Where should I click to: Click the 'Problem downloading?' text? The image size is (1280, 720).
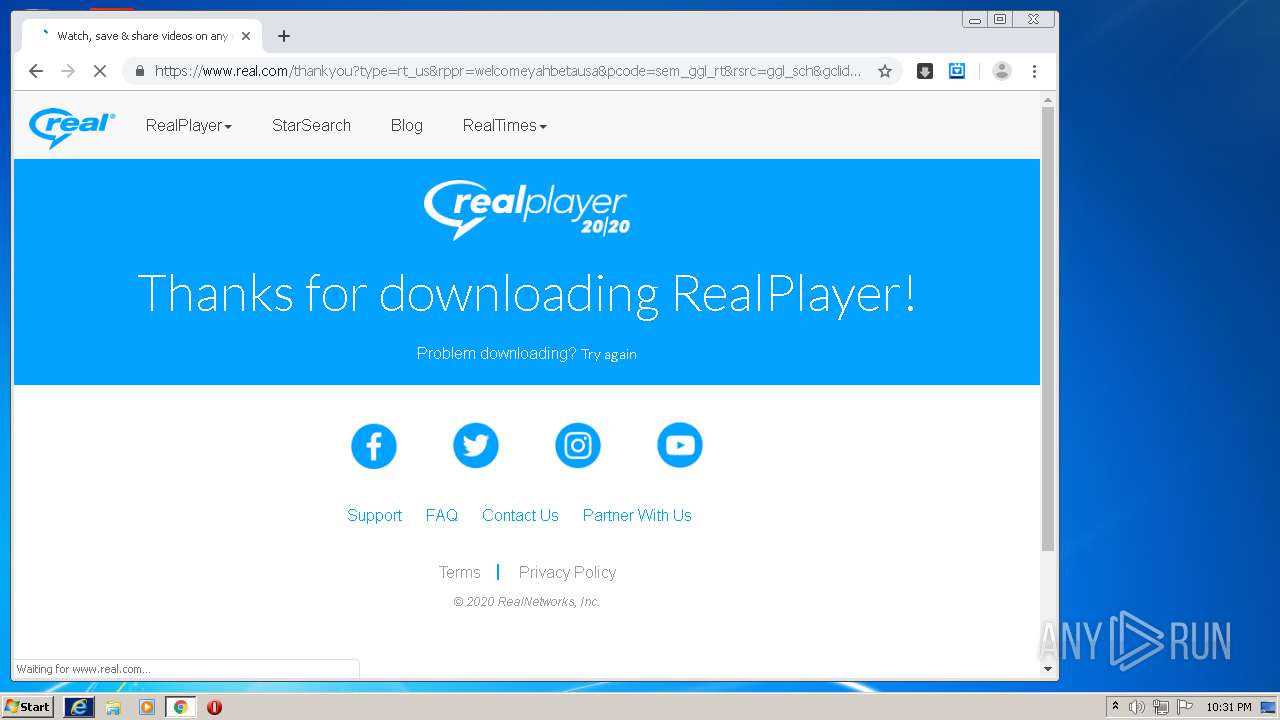(x=496, y=353)
